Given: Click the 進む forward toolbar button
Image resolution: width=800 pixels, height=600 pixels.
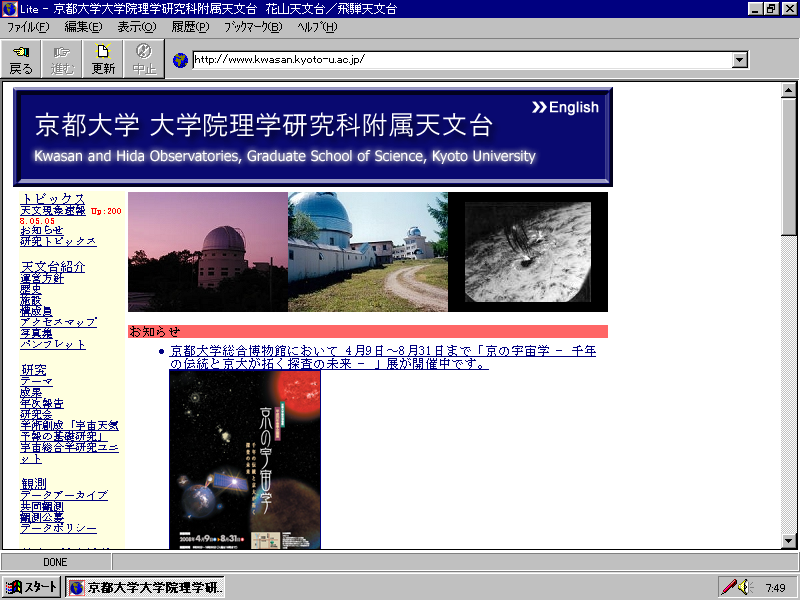Looking at the screenshot, I should 62,59.
